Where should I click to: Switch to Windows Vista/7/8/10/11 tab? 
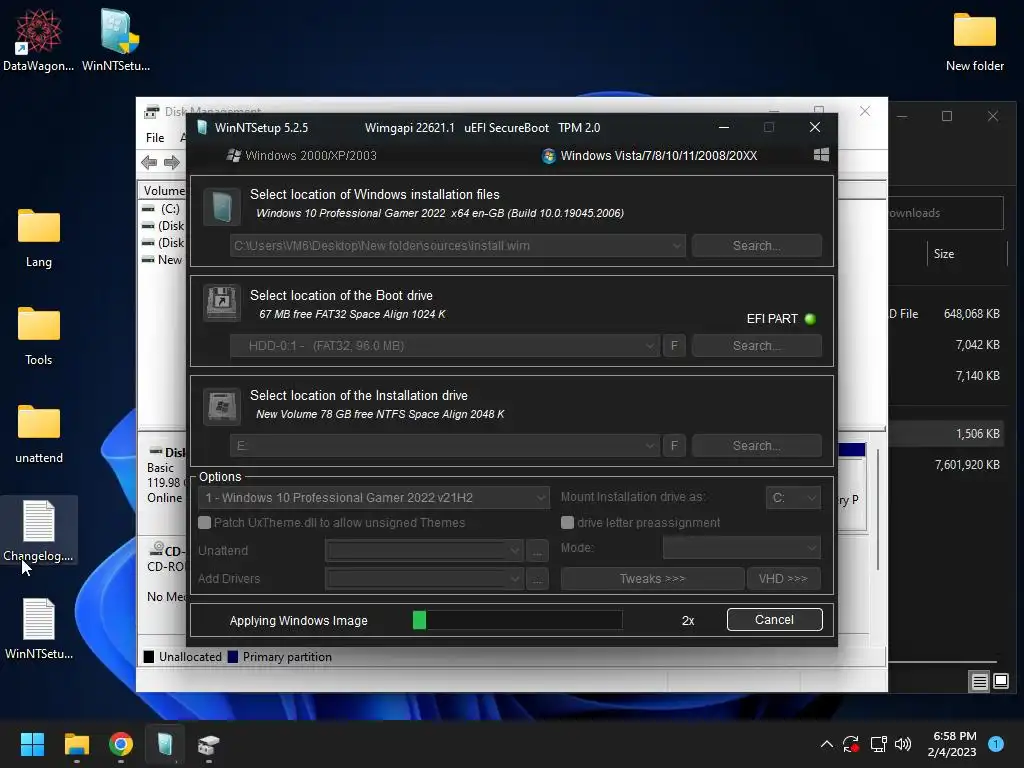(x=650, y=155)
